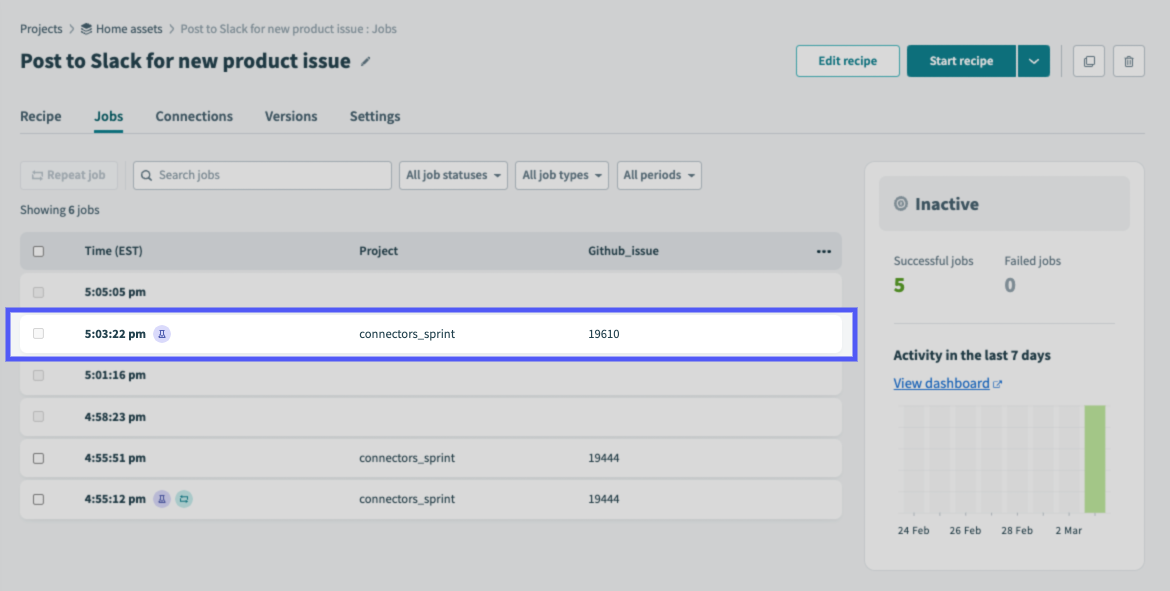Click inside the Search jobs field
1170x591 pixels.
(x=261, y=175)
